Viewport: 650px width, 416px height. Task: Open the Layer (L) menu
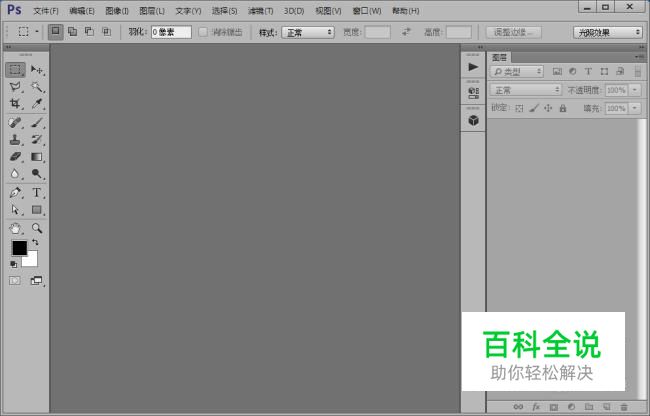[x=152, y=11]
